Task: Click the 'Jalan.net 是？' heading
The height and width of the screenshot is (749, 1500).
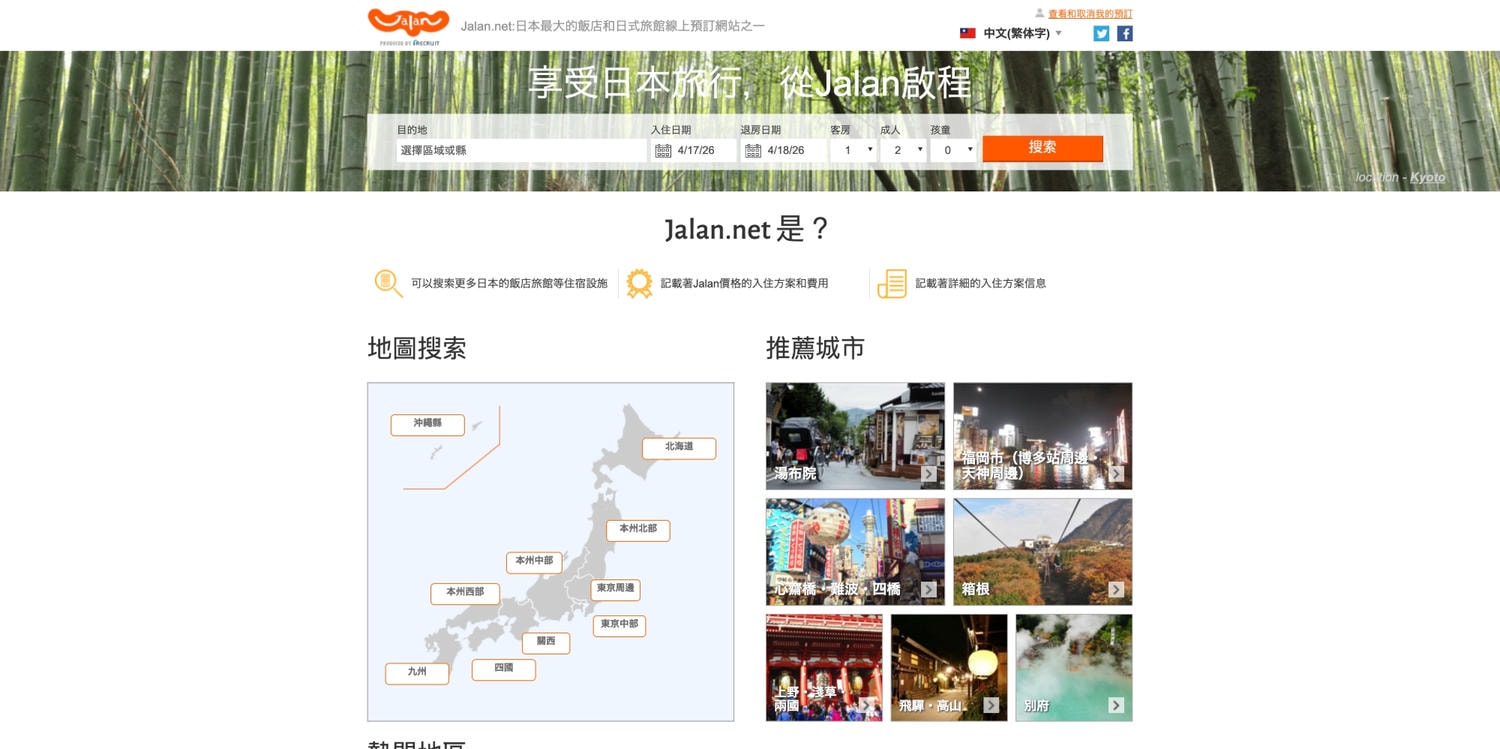Action: [x=748, y=230]
